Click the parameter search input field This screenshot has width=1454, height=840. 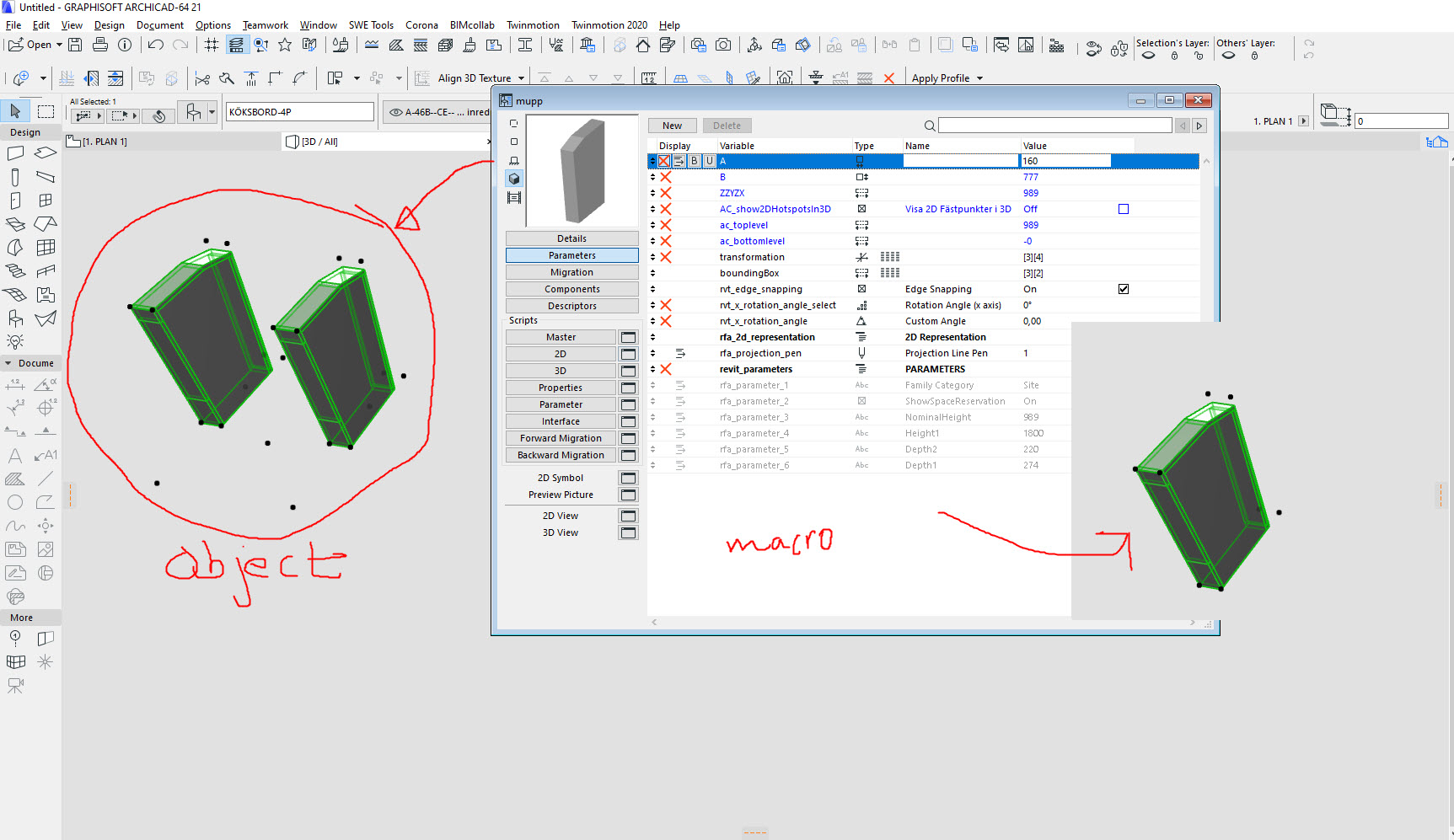click(x=1054, y=126)
